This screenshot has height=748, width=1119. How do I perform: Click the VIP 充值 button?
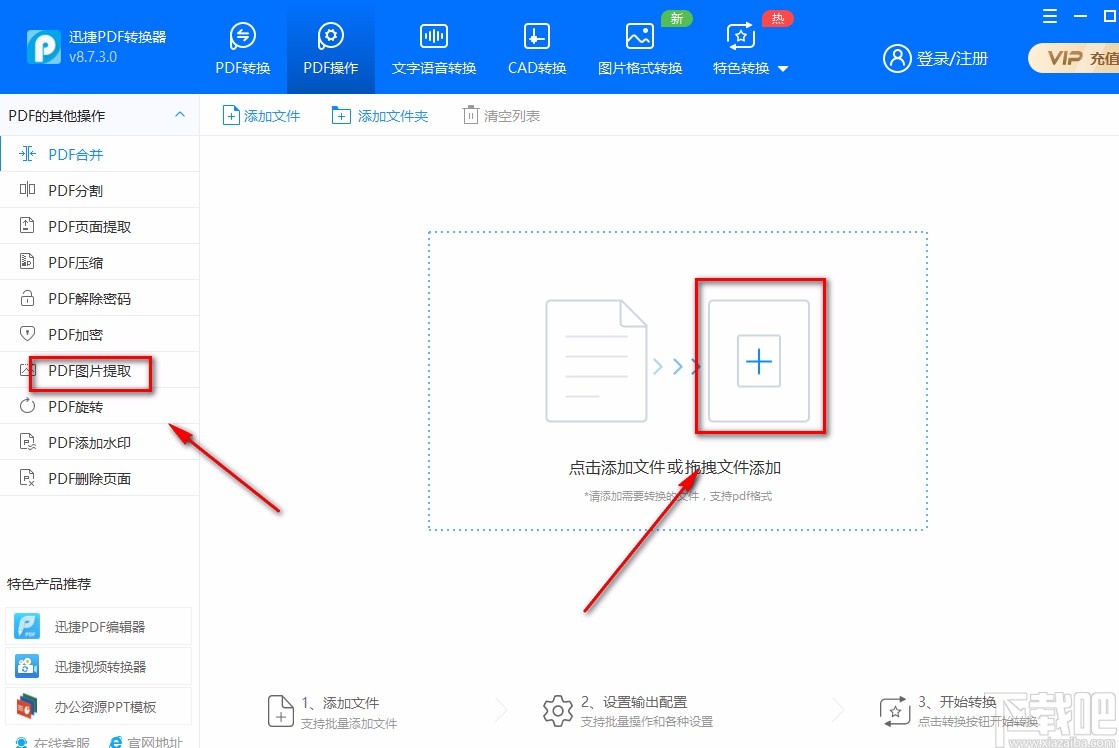coord(1075,59)
